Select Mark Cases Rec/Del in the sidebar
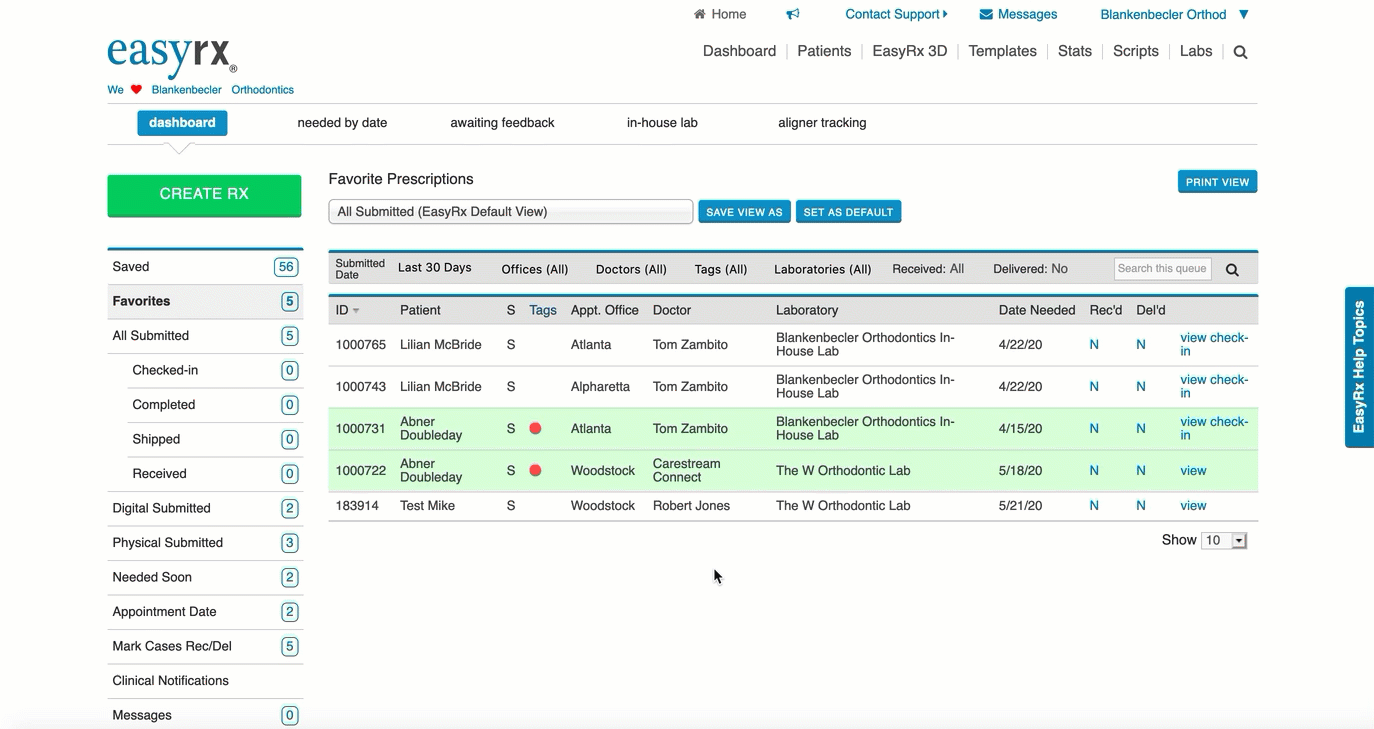 pyautogui.click(x=205, y=646)
